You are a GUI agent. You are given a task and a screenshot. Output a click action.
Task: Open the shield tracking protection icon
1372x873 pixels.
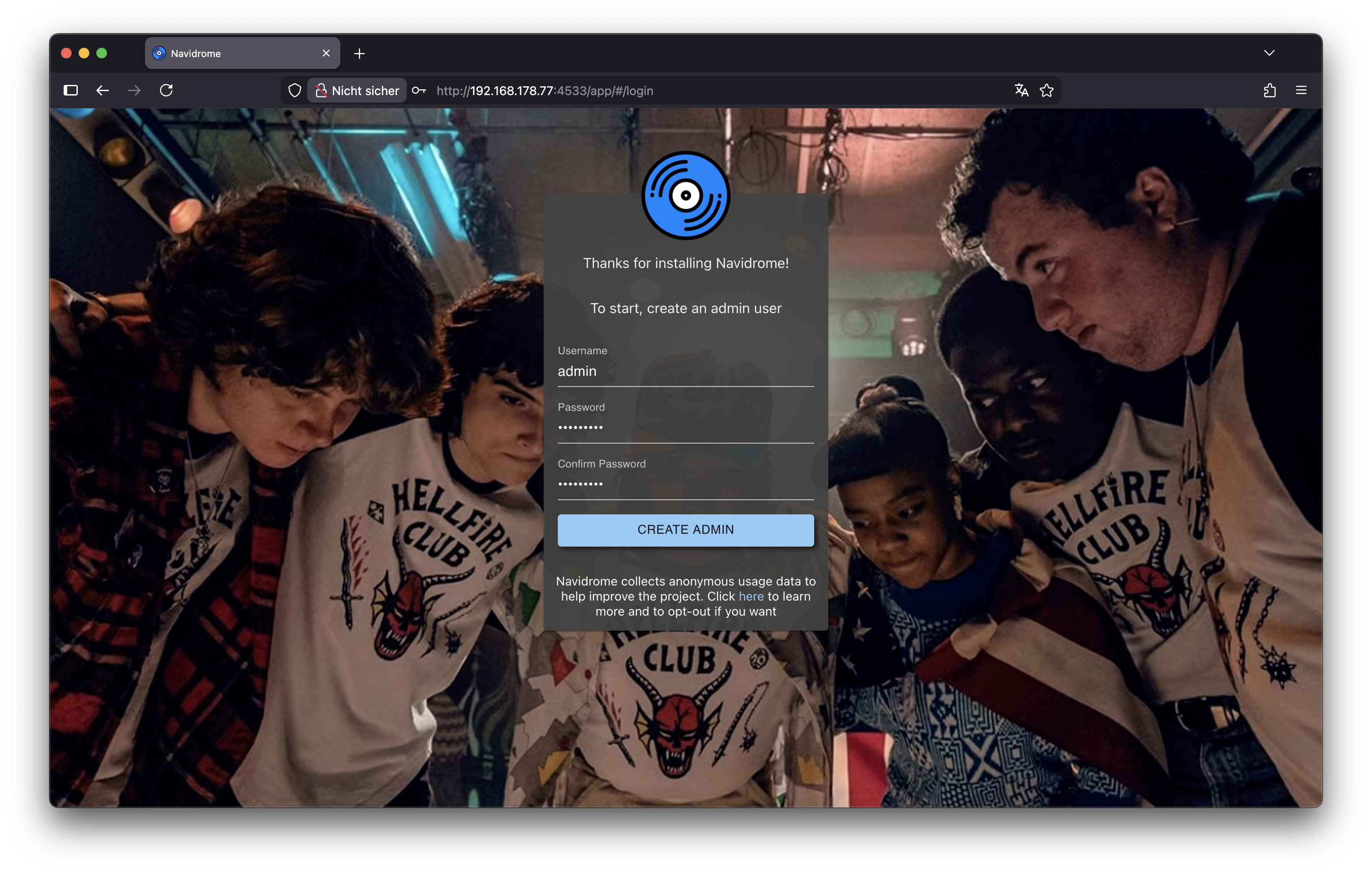294,90
